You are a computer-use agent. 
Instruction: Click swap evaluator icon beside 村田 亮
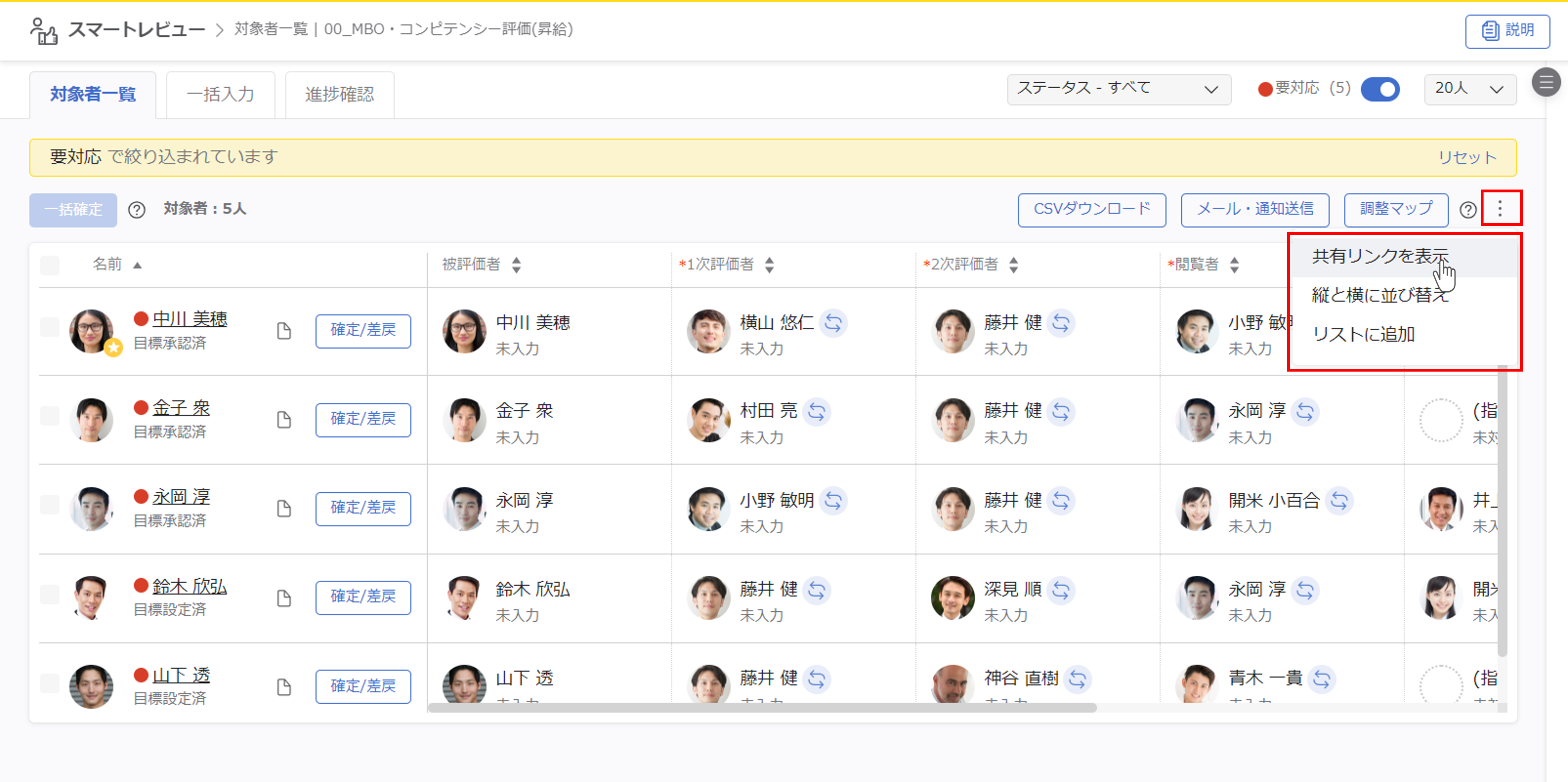click(x=816, y=412)
